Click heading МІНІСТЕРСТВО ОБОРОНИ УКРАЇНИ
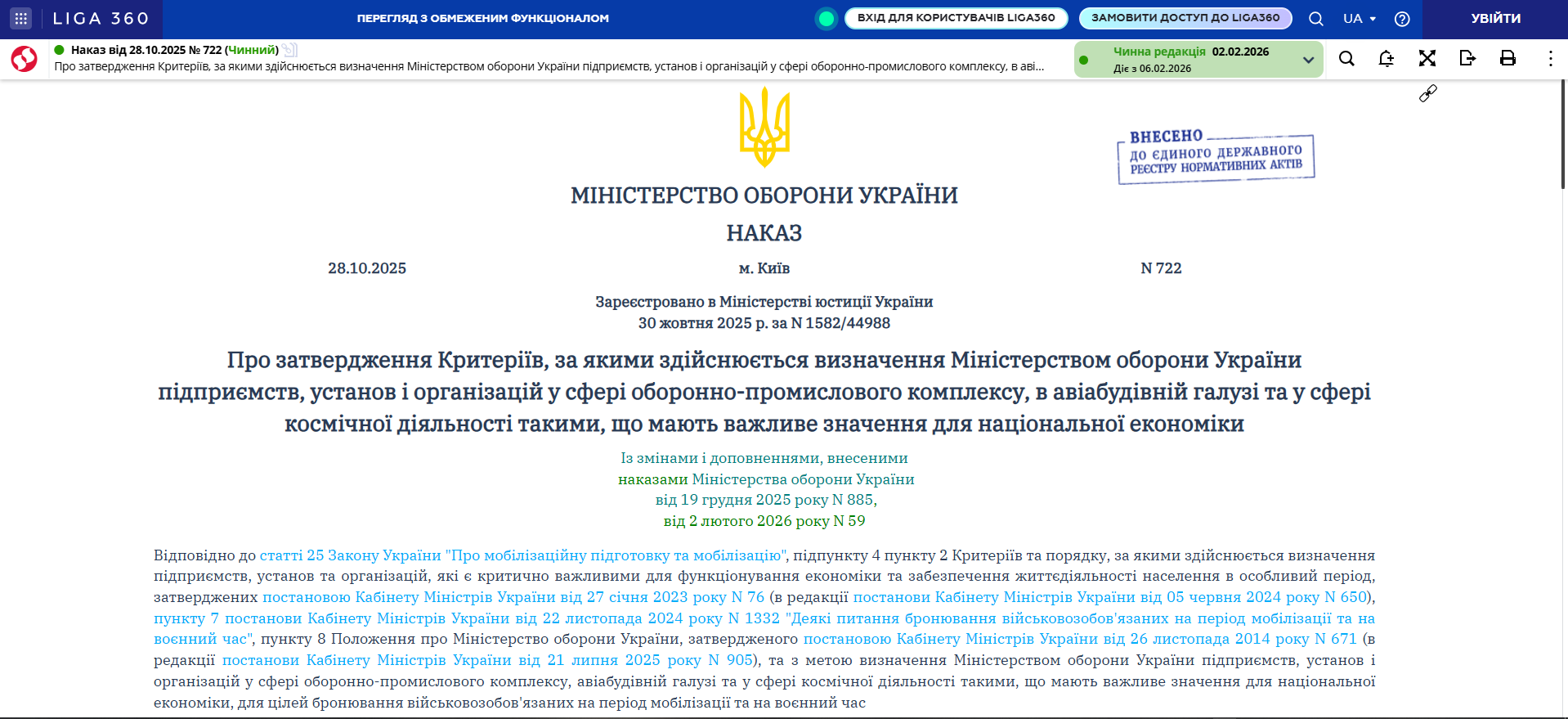Screen dimensions: 1568x719 (764, 195)
